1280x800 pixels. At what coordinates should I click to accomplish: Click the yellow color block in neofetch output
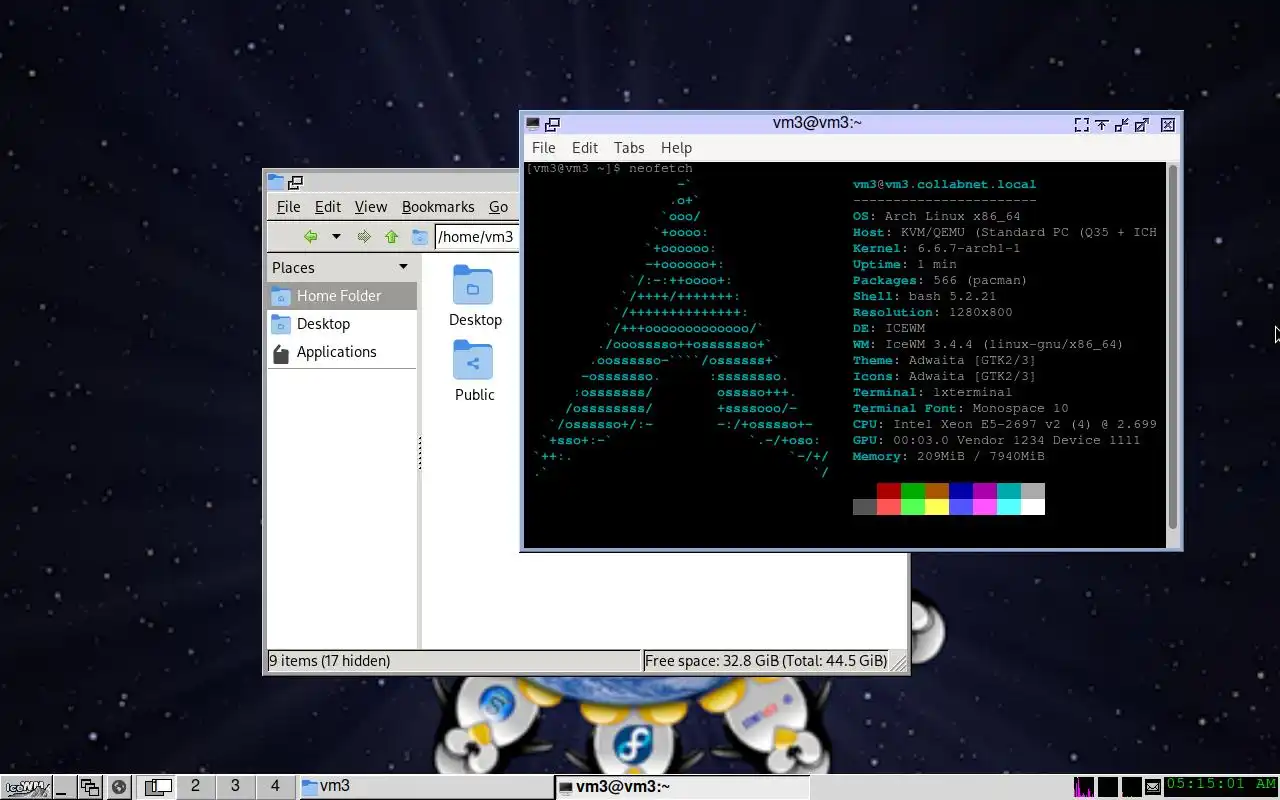click(x=937, y=507)
